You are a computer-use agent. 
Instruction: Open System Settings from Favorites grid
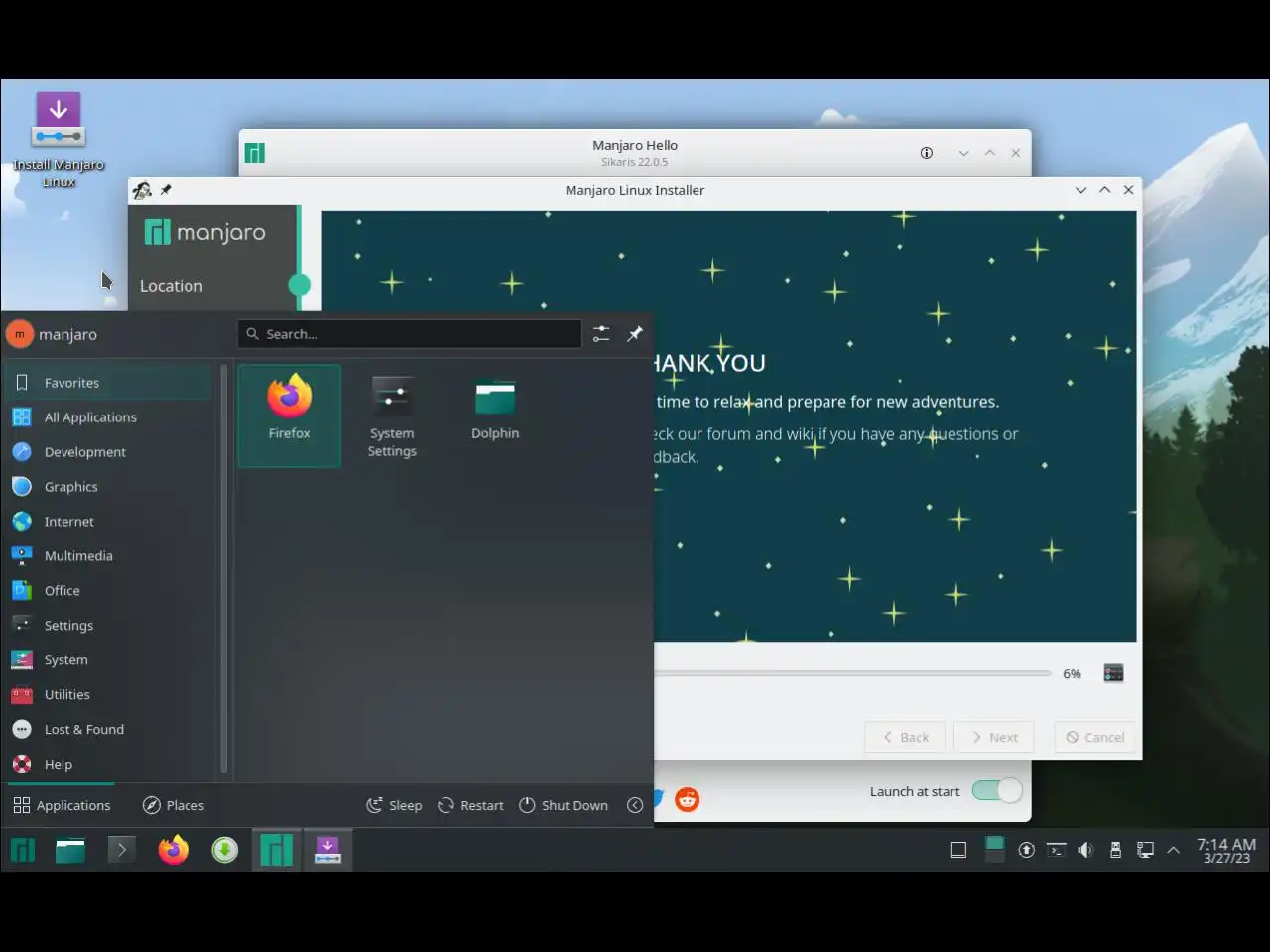coord(392,416)
